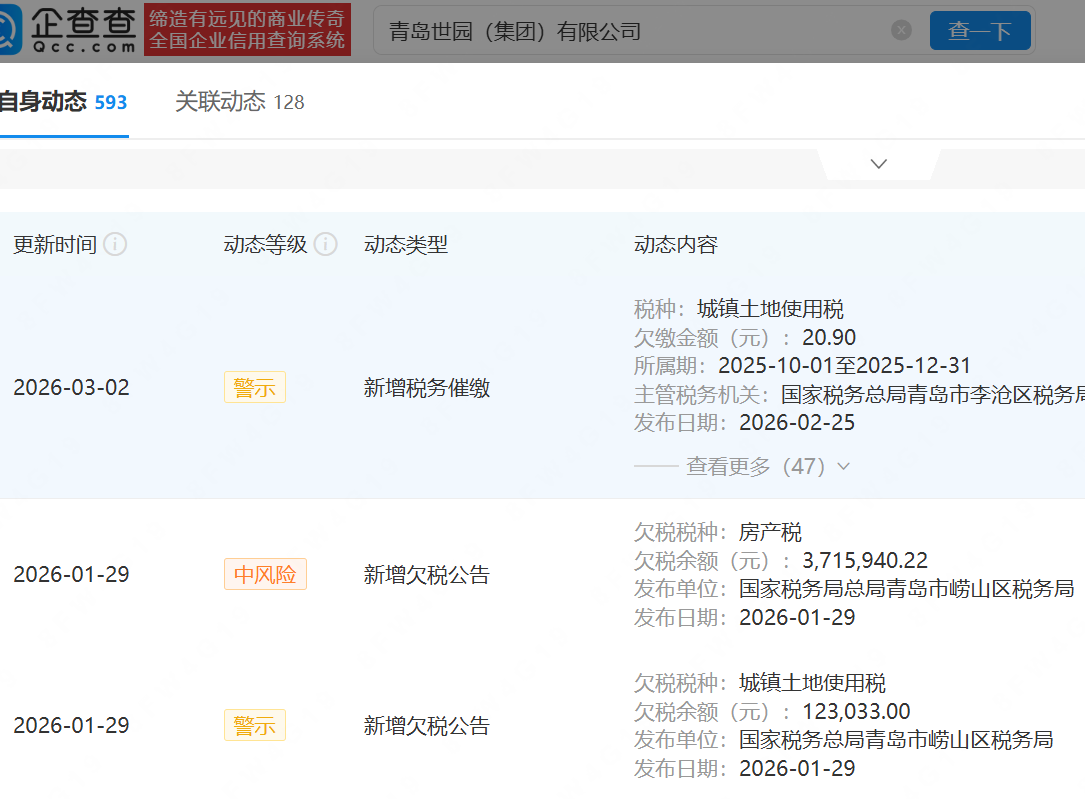Clear the search box with the X icon
The image size is (1085, 799).
(901, 31)
